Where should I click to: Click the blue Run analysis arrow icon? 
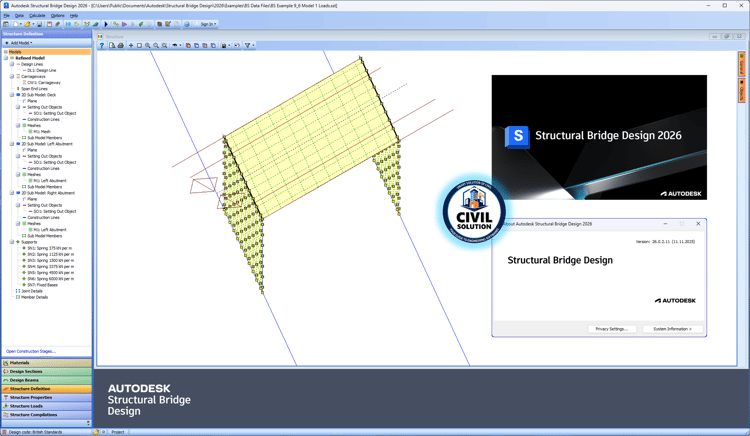point(106,24)
